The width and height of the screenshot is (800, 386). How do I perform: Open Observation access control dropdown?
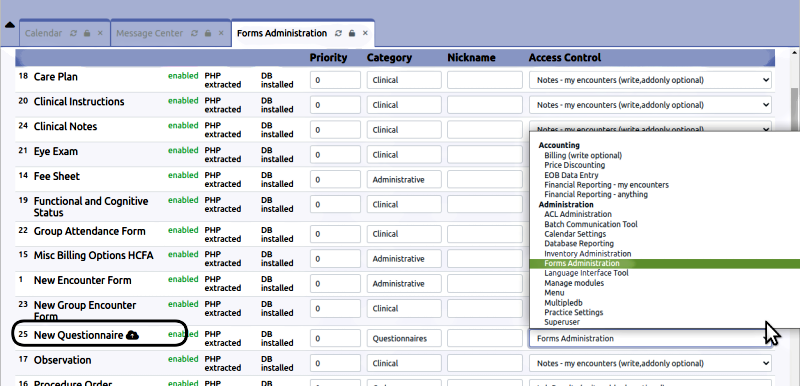[x=650, y=364]
